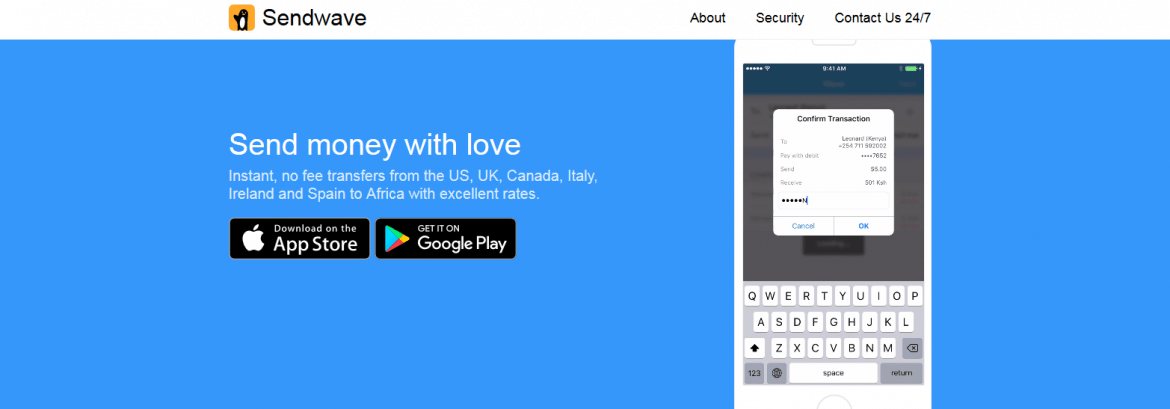Open the Security page
1170x409 pixels.
pyautogui.click(x=780, y=18)
